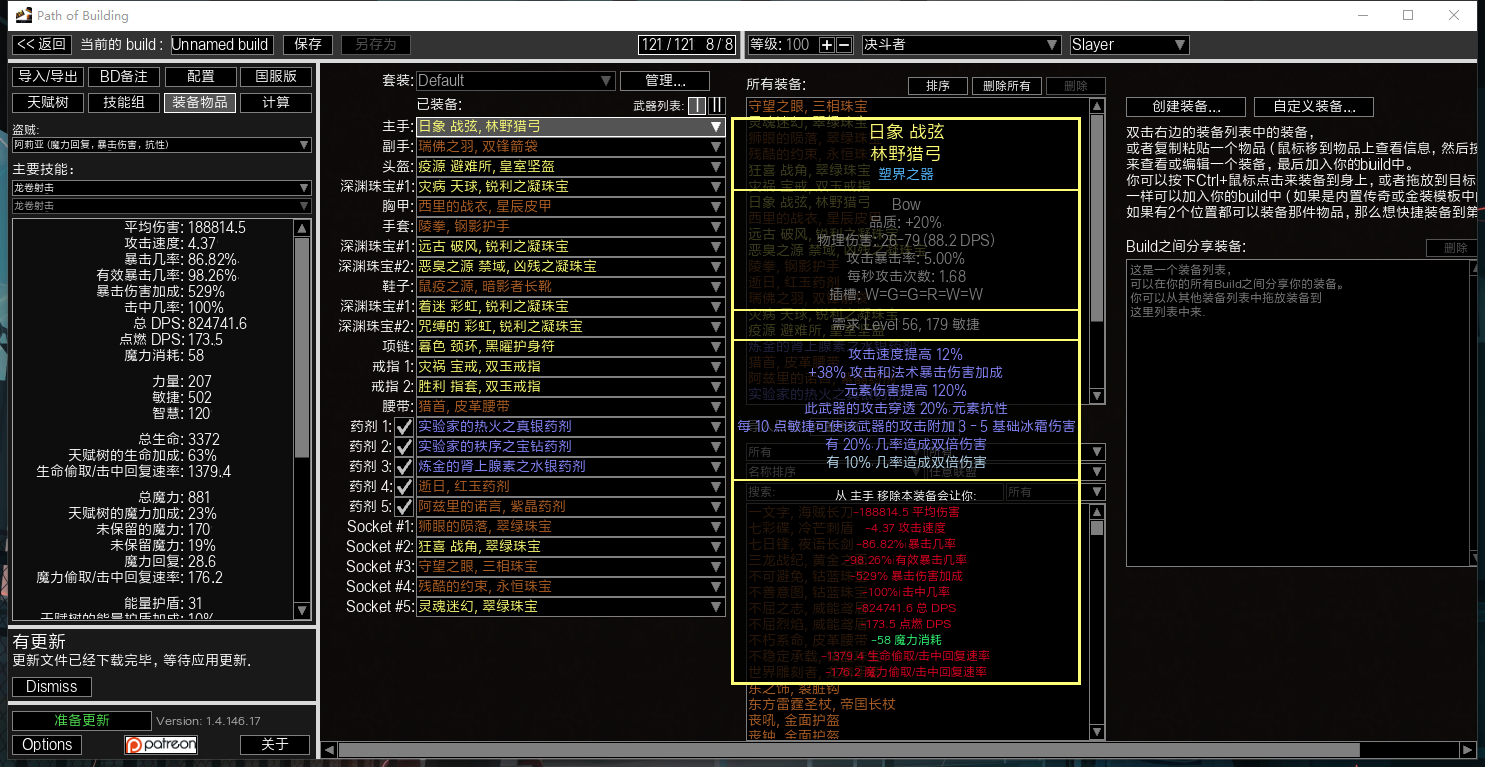Open the 戒指 1 灾祸 宝戒 dropdown

coord(570,366)
